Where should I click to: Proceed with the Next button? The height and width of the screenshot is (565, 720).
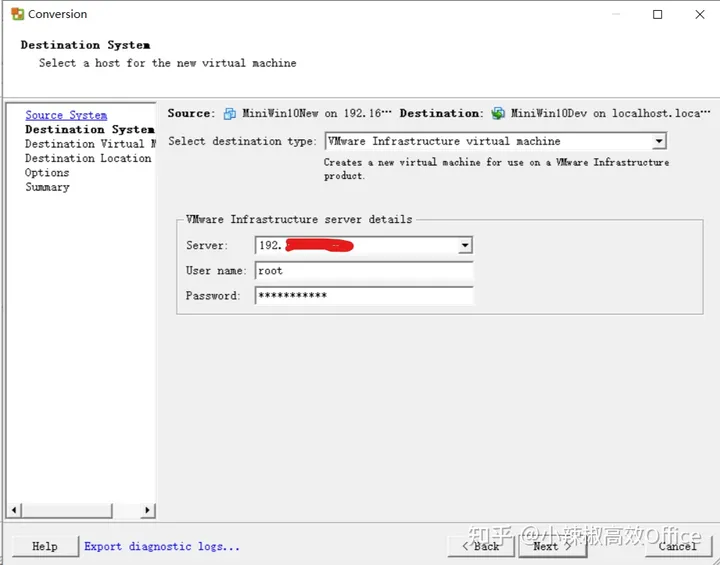tap(552, 546)
